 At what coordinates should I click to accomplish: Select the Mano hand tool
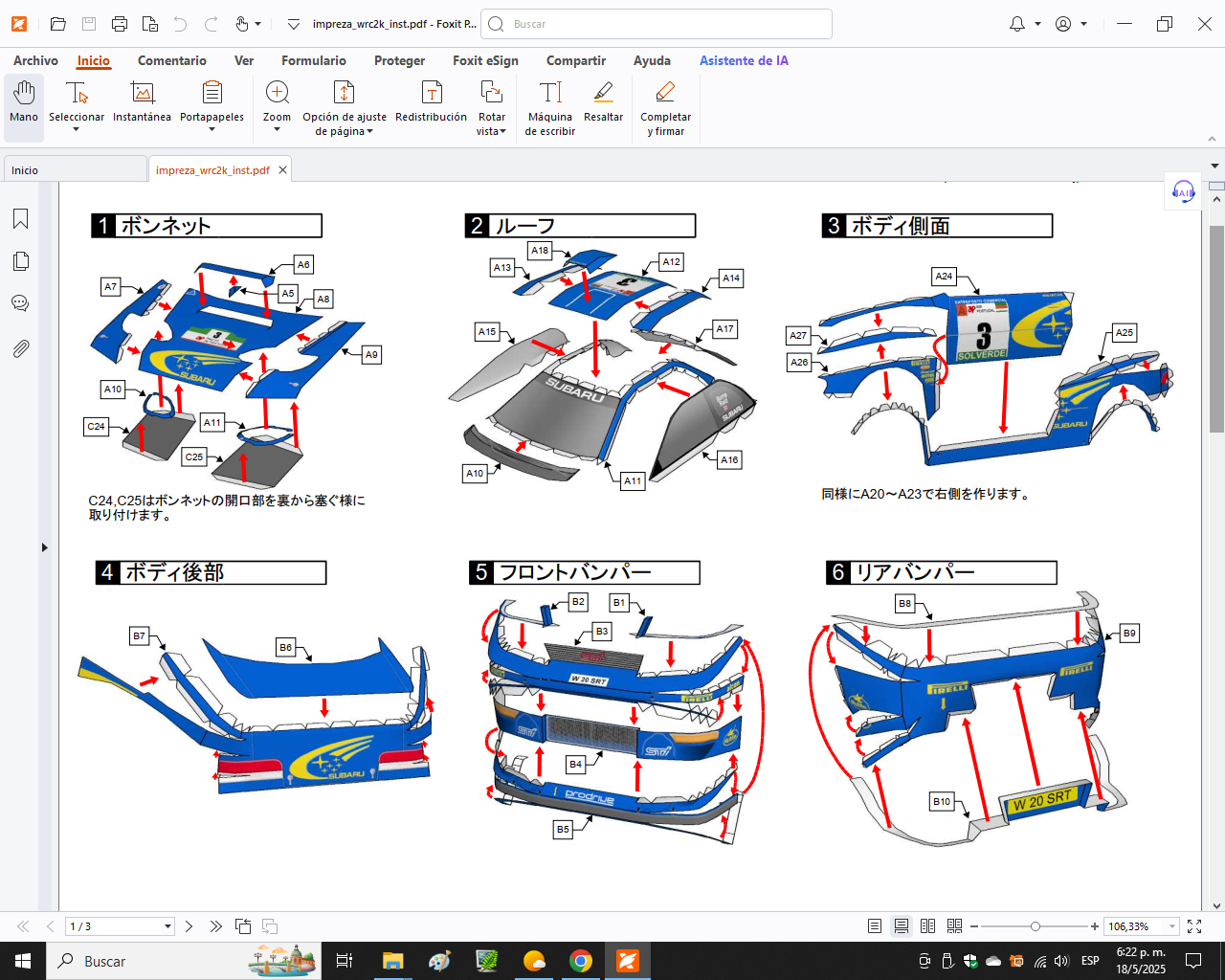tap(24, 103)
